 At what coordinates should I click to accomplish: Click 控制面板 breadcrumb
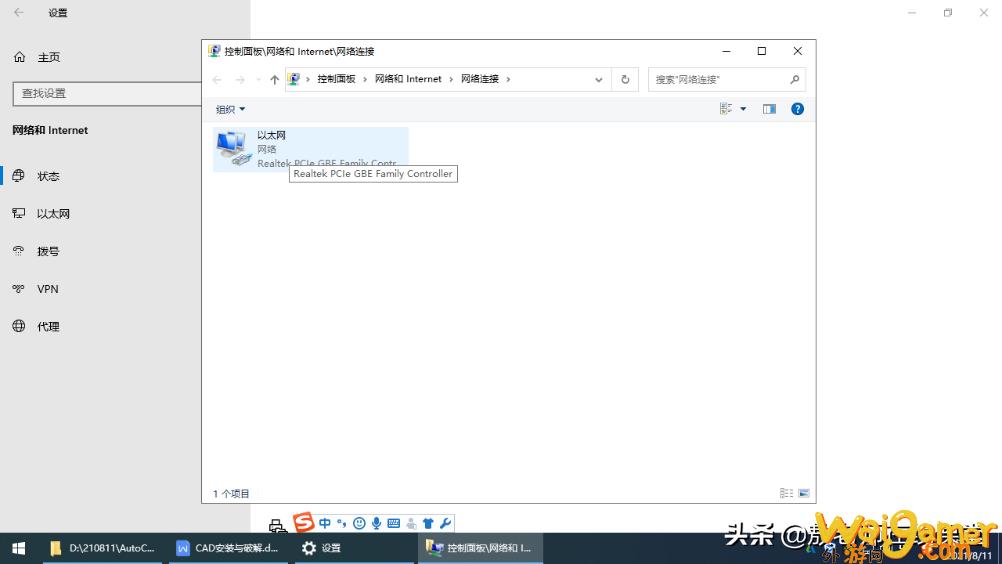click(x=336, y=79)
